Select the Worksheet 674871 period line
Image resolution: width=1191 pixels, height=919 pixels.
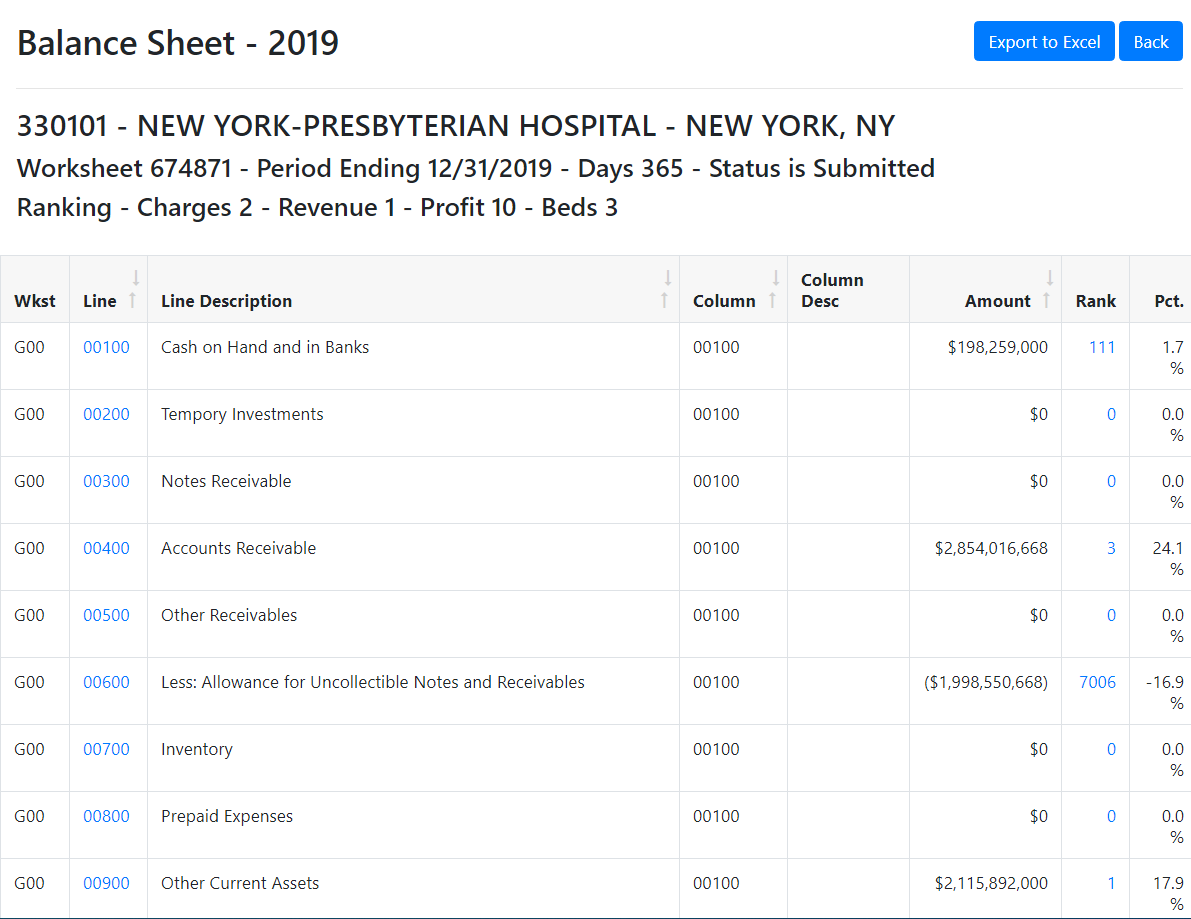pyautogui.click(x=475, y=168)
